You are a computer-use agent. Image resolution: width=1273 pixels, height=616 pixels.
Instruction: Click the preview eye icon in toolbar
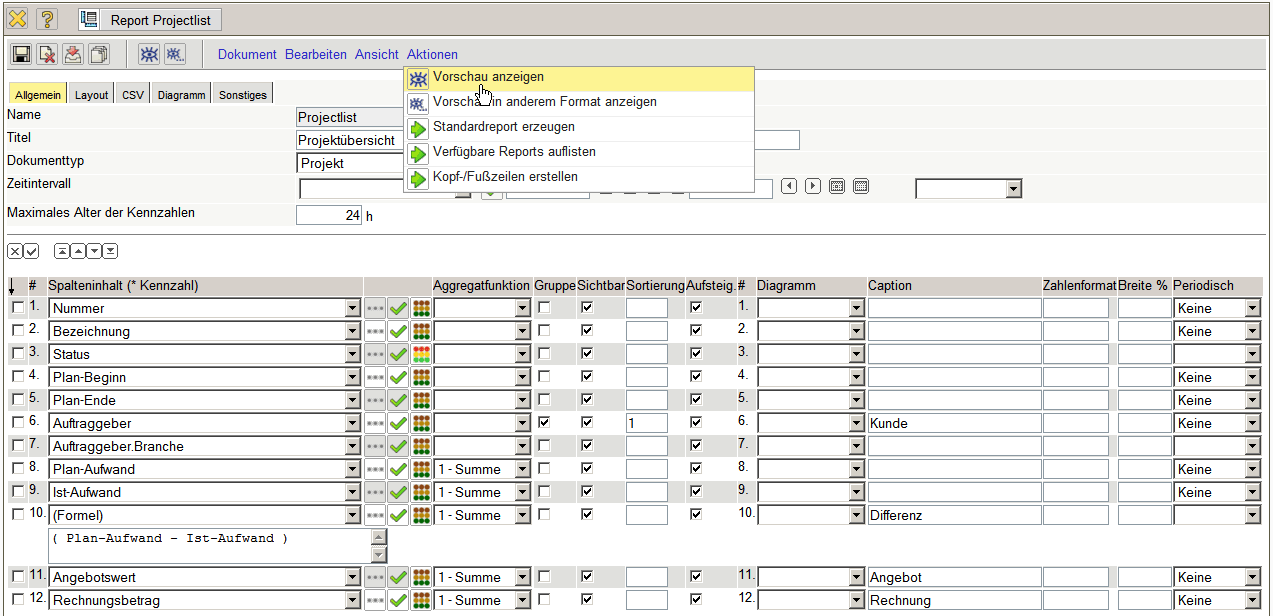pyautogui.click(x=148, y=55)
